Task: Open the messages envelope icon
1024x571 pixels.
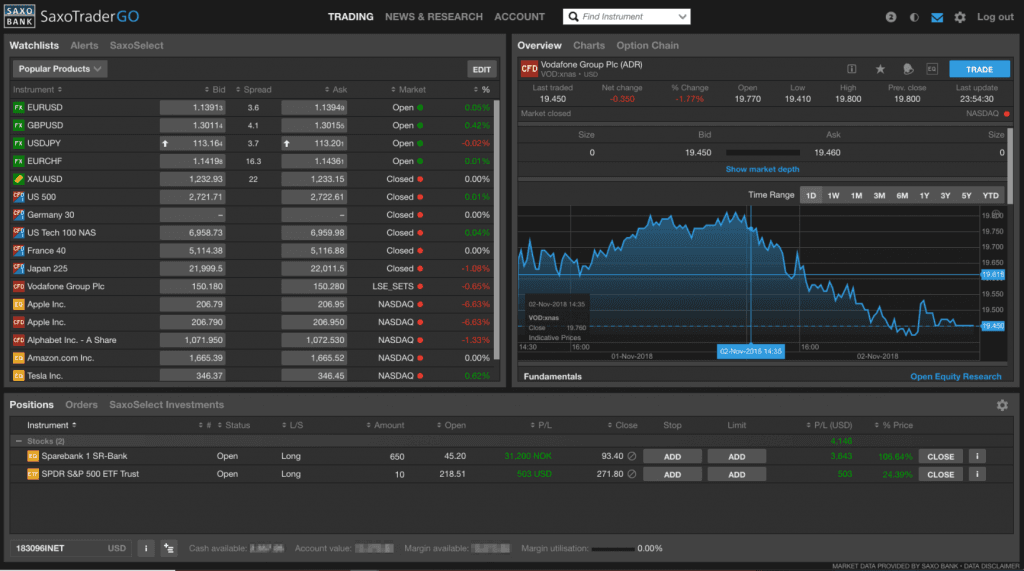Action: pos(937,17)
